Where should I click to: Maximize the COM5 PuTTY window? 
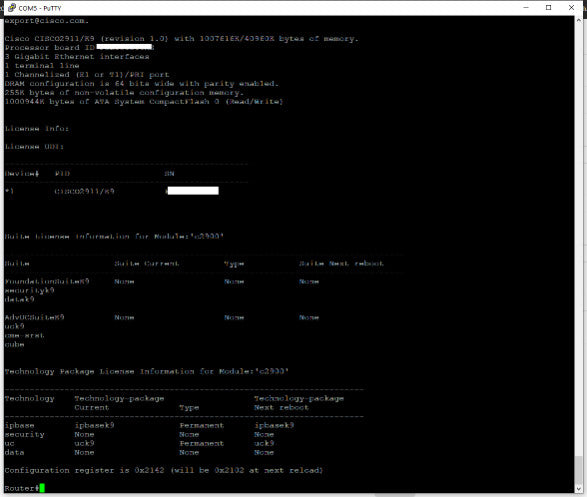548,7
